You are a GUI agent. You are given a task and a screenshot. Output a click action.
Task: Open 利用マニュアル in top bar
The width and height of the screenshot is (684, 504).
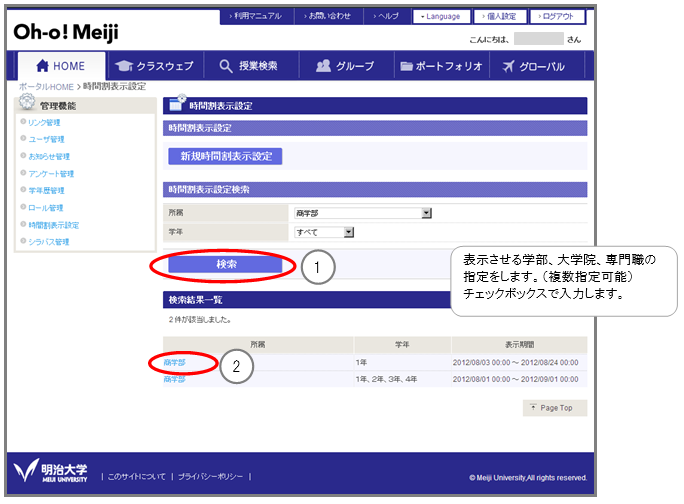tap(256, 17)
